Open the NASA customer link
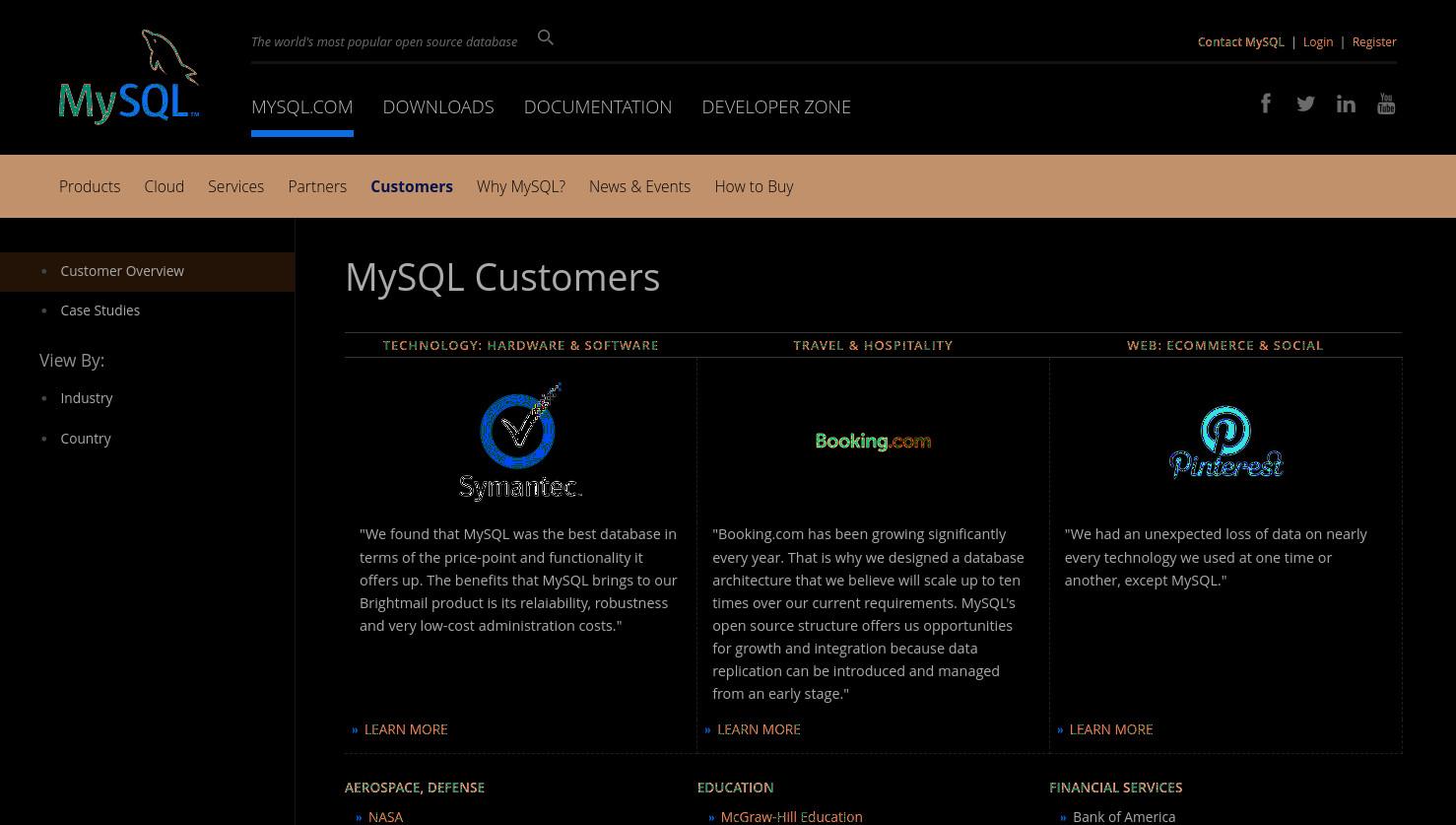The height and width of the screenshot is (825, 1456). pos(385,817)
